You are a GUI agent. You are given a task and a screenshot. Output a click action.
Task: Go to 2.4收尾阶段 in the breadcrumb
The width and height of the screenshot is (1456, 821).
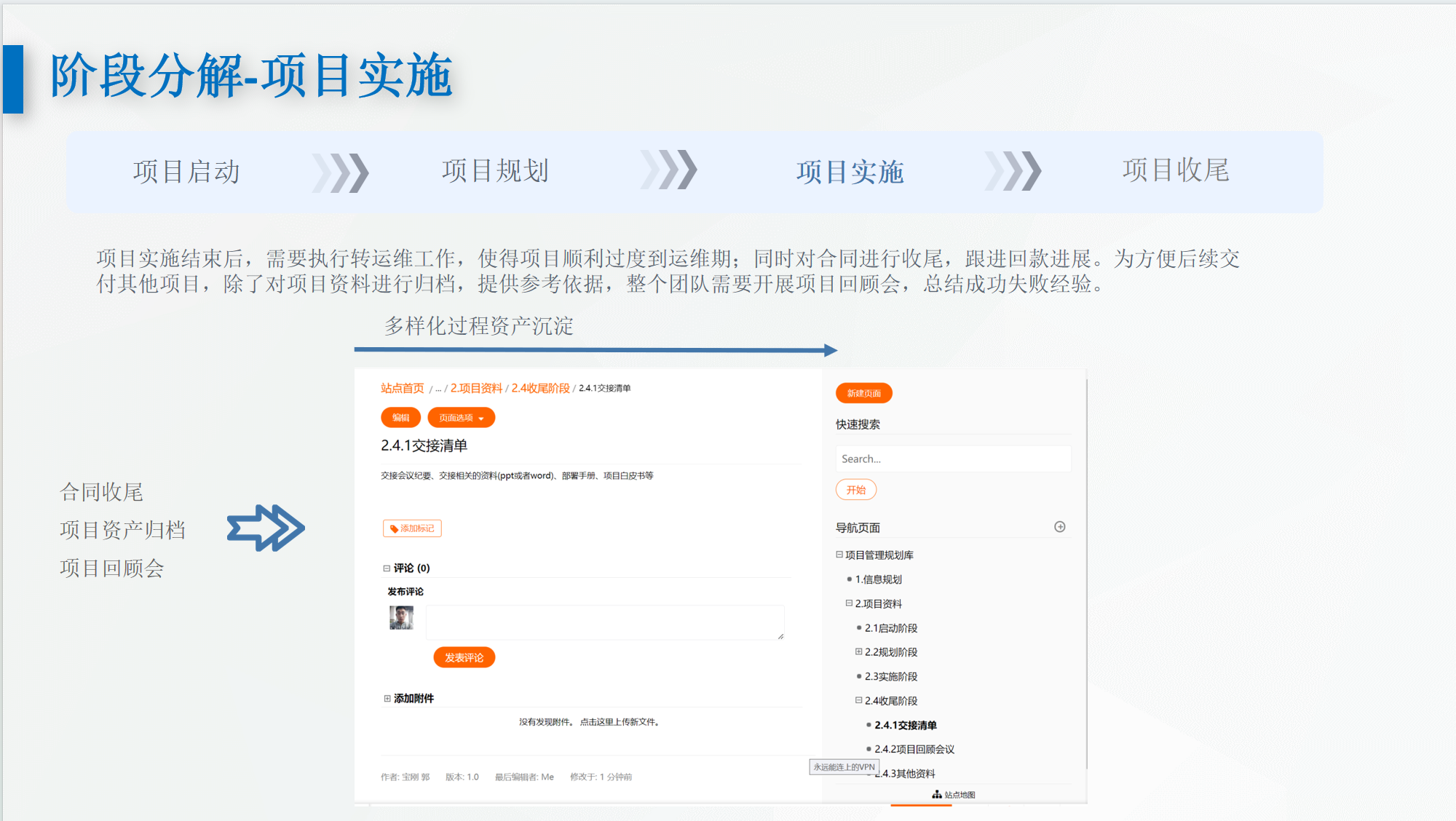(x=540, y=389)
